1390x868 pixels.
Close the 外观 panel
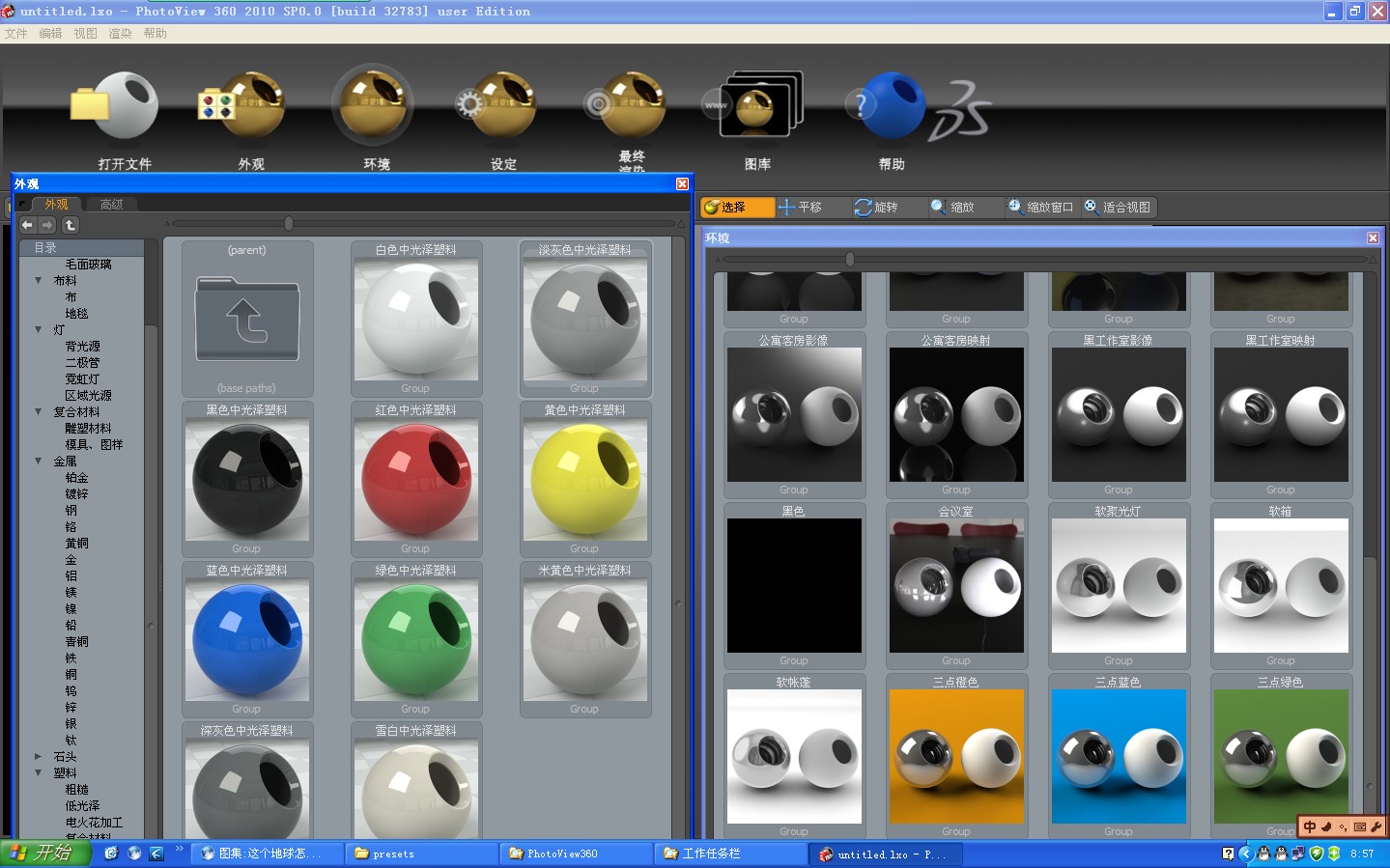pyautogui.click(x=682, y=183)
